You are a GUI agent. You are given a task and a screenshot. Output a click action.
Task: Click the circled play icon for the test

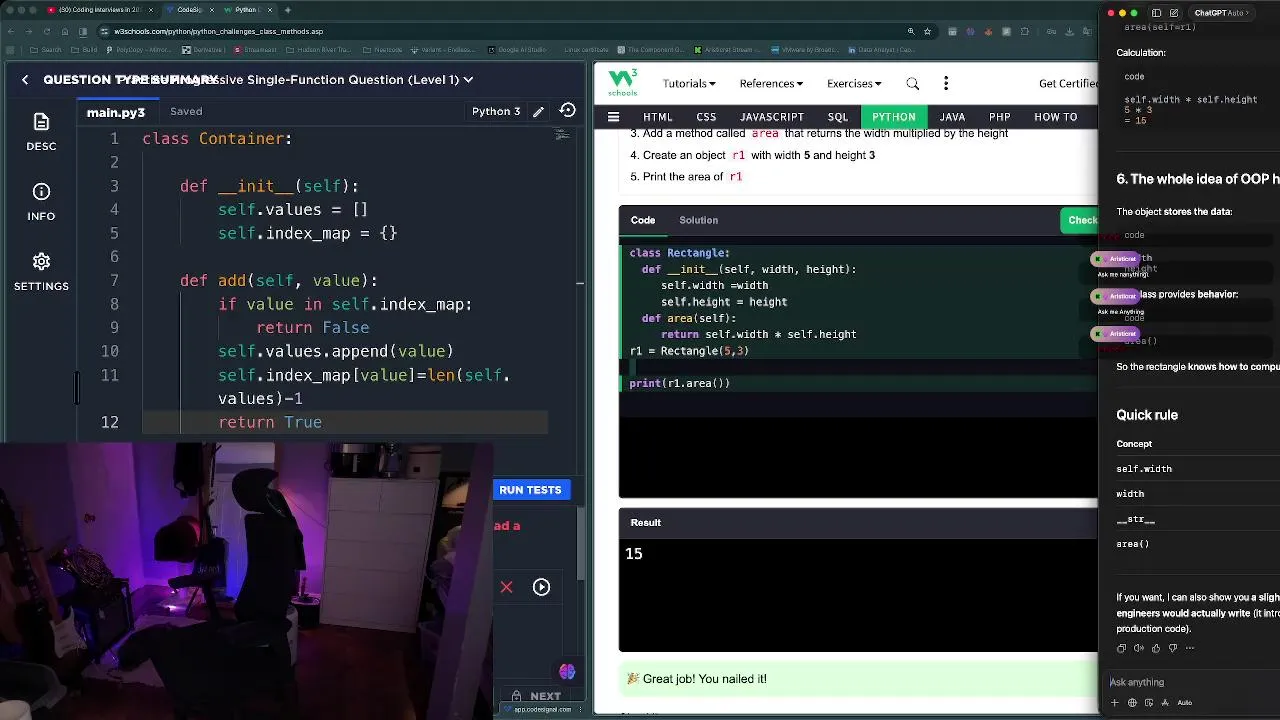(x=541, y=587)
